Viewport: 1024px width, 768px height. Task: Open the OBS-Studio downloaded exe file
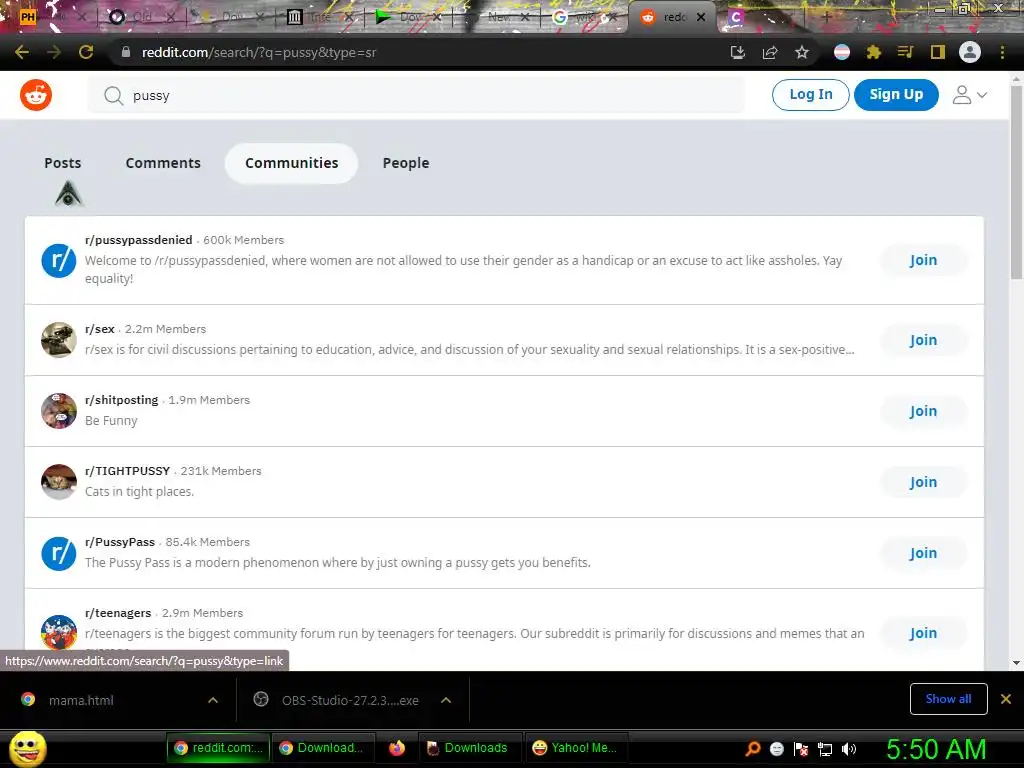(x=350, y=700)
